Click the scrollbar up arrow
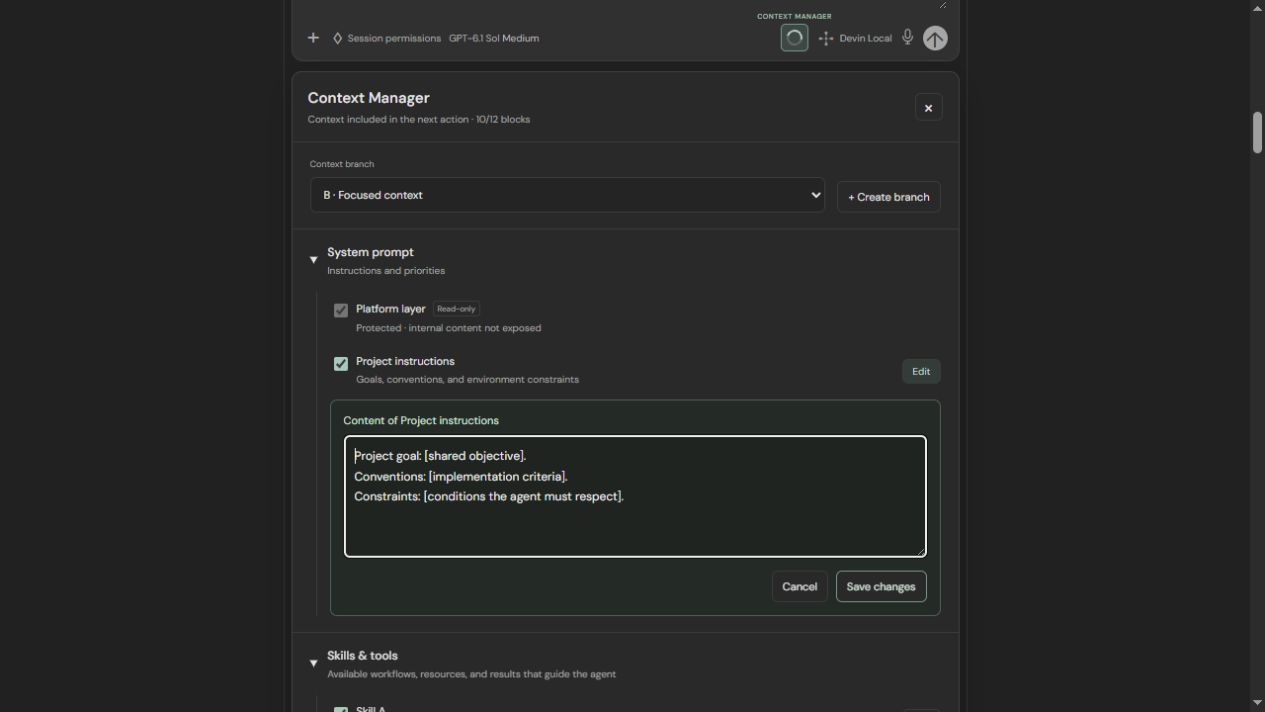Viewport: 1265px width, 712px height. coord(1257,8)
